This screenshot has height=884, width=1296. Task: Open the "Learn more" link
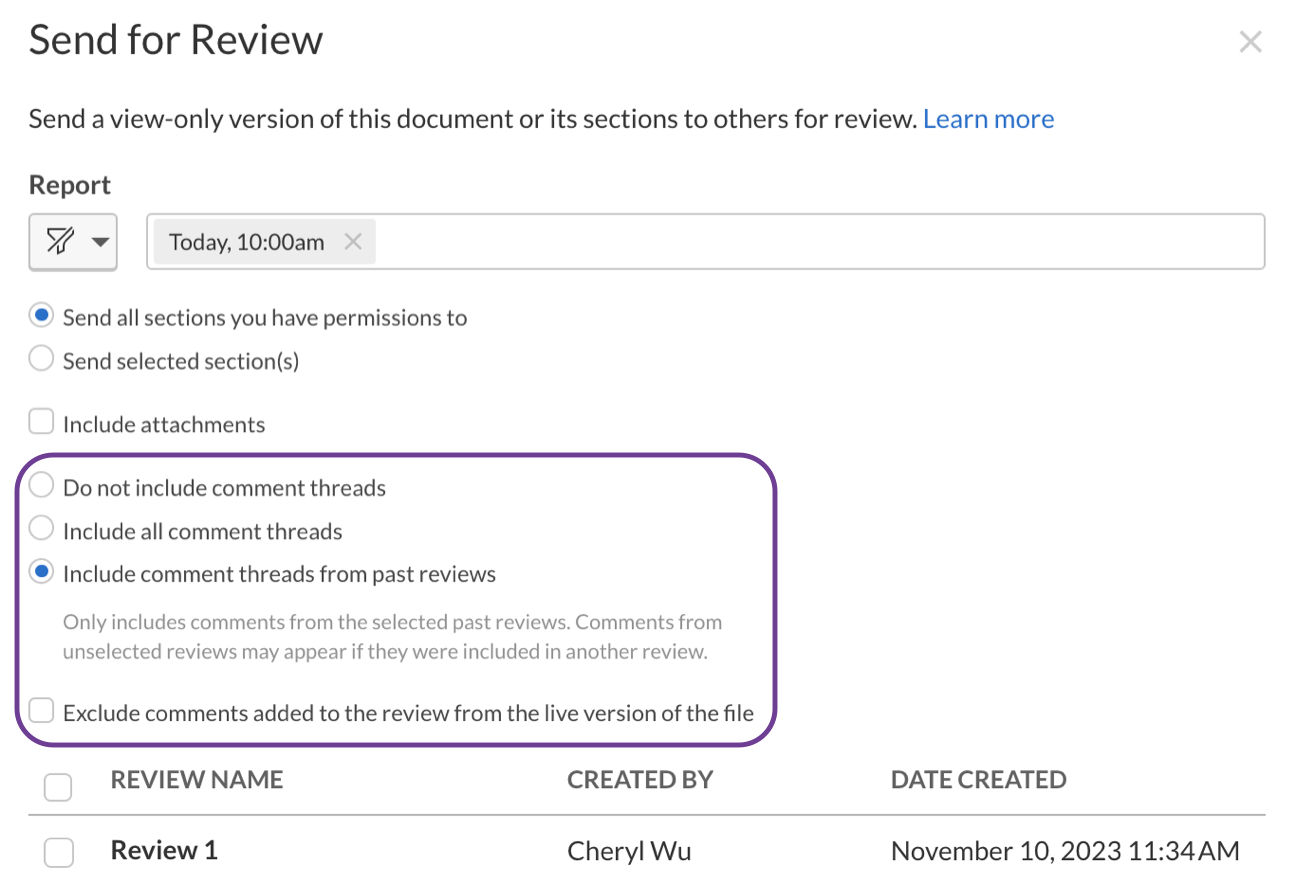tap(988, 118)
